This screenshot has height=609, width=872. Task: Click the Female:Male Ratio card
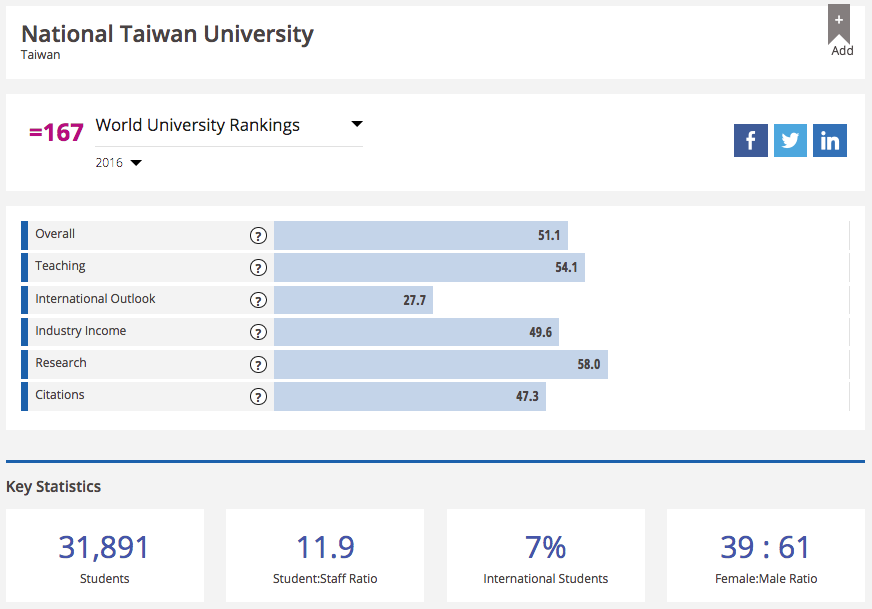(x=766, y=557)
